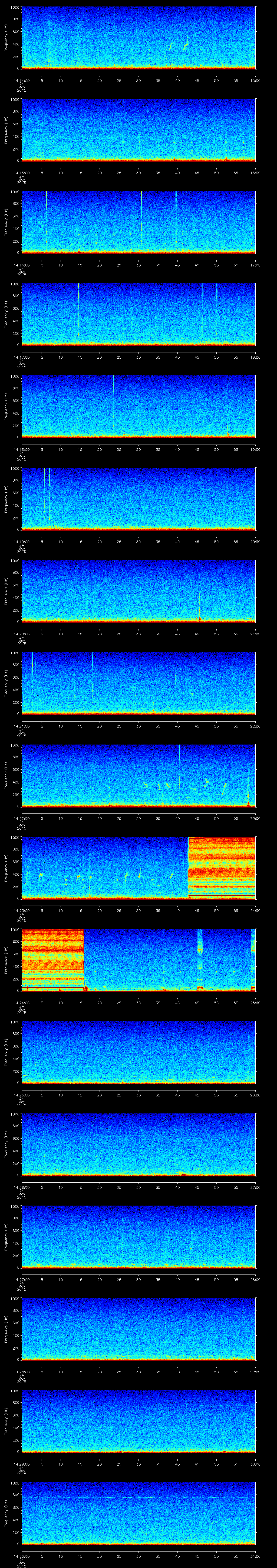Click the 21:00 end time label
277x1568 pixels.
click(x=255, y=634)
